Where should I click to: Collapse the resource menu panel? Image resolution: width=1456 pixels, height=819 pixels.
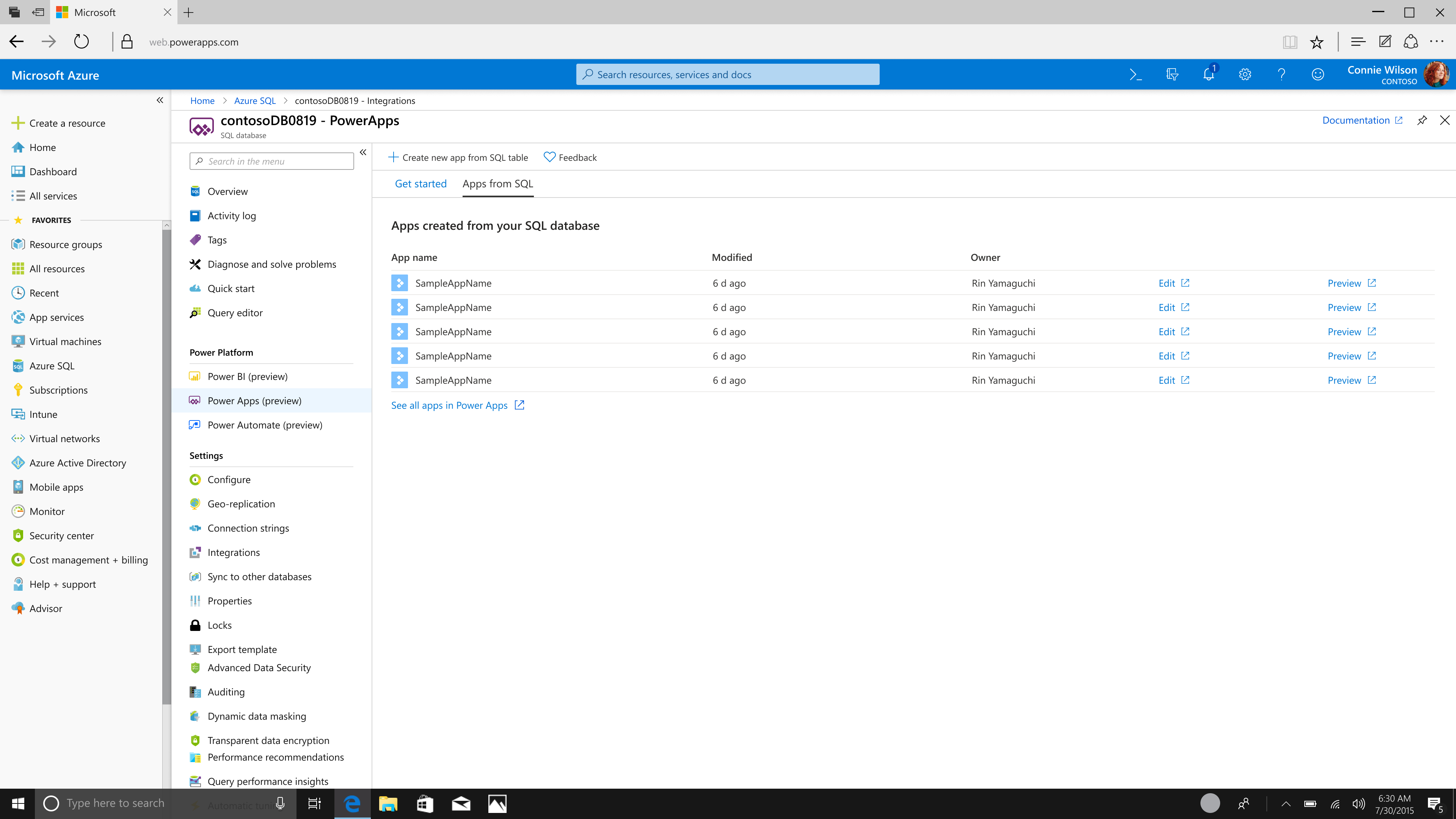point(363,152)
